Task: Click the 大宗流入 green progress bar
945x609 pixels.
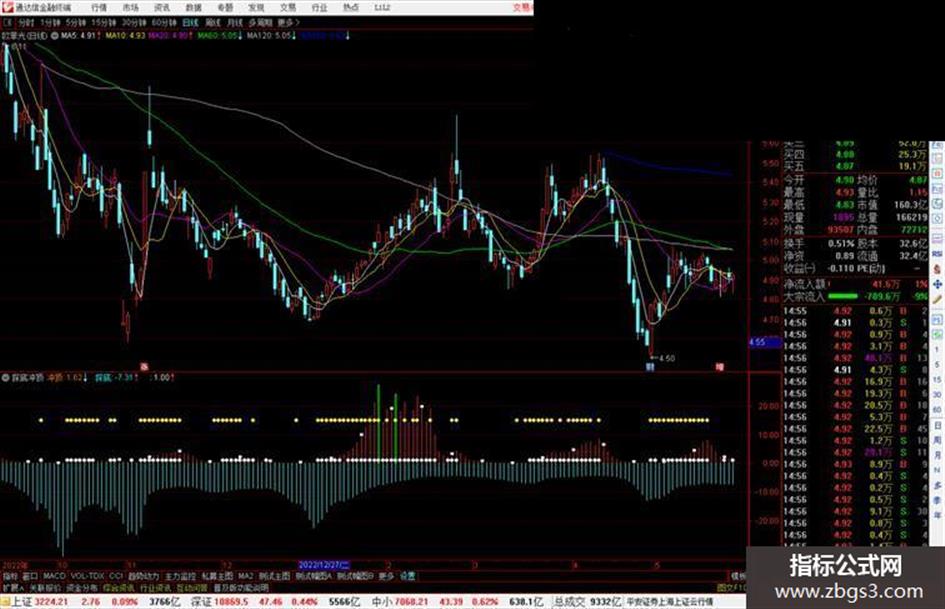Action: click(843, 296)
